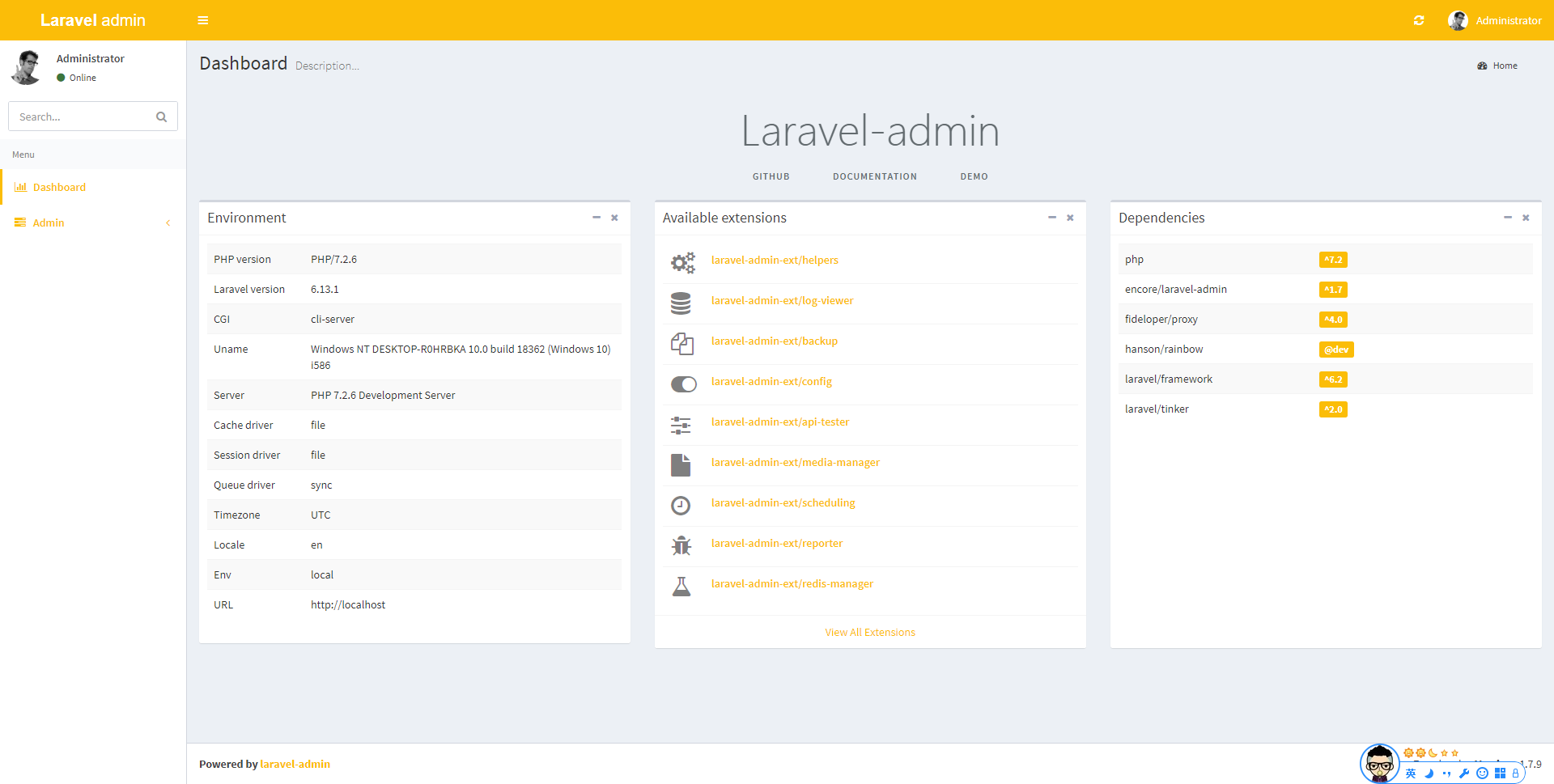The width and height of the screenshot is (1554, 784).
Task: Click the sidebar Administrator avatar picture
Action: 27,67
